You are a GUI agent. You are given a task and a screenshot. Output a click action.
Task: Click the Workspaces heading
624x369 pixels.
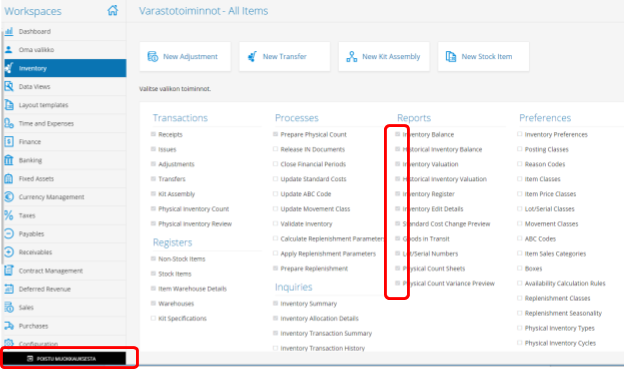click(x=33, y=11)
